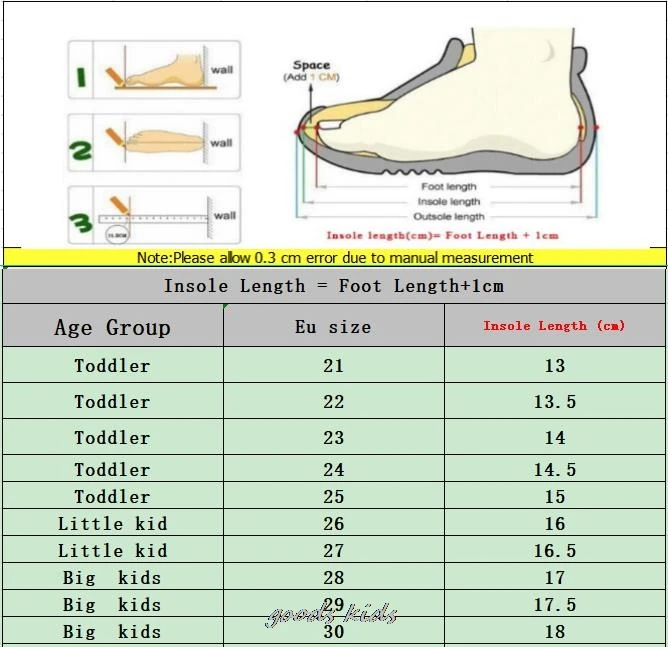This screenshot has width=668, height=647.
Task: Click Eu size cell '23'
Action: pyautogui.click(x=334, y=437)
